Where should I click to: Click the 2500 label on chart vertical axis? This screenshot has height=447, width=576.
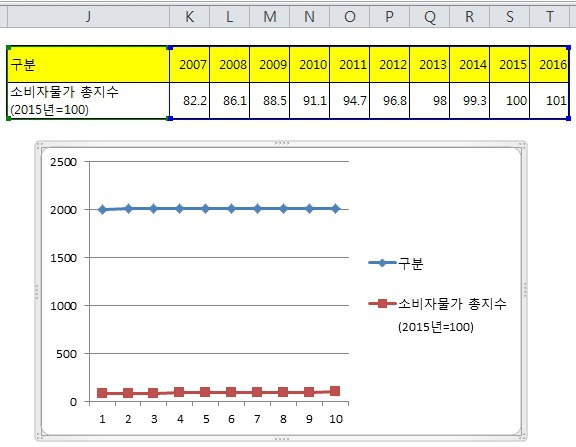[64, 162]
